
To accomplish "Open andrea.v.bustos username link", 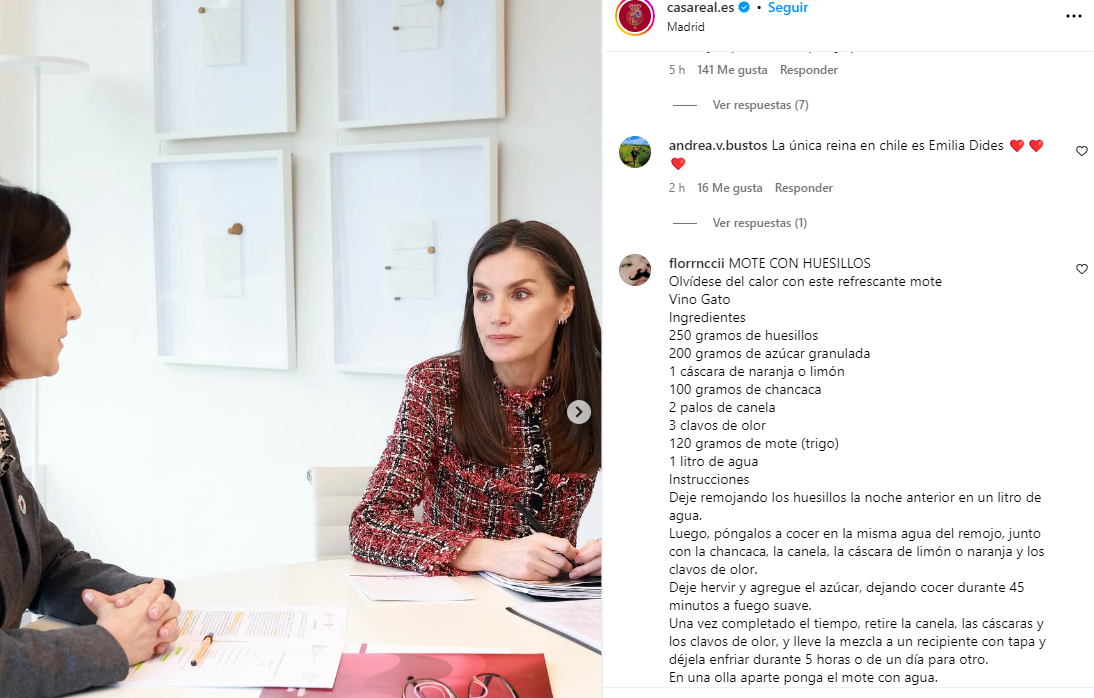I will [718, 145].
